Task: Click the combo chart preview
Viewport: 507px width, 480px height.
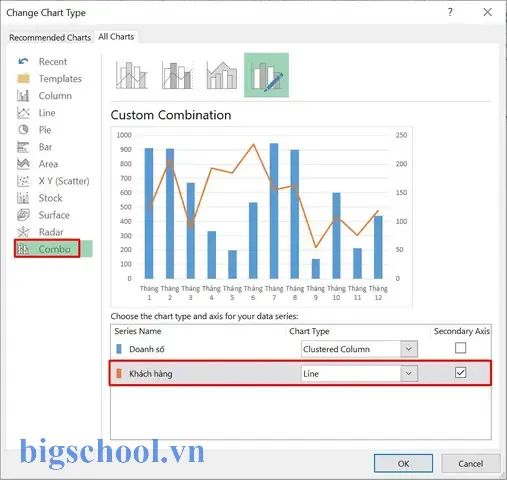Action: [x=262, y=217]
